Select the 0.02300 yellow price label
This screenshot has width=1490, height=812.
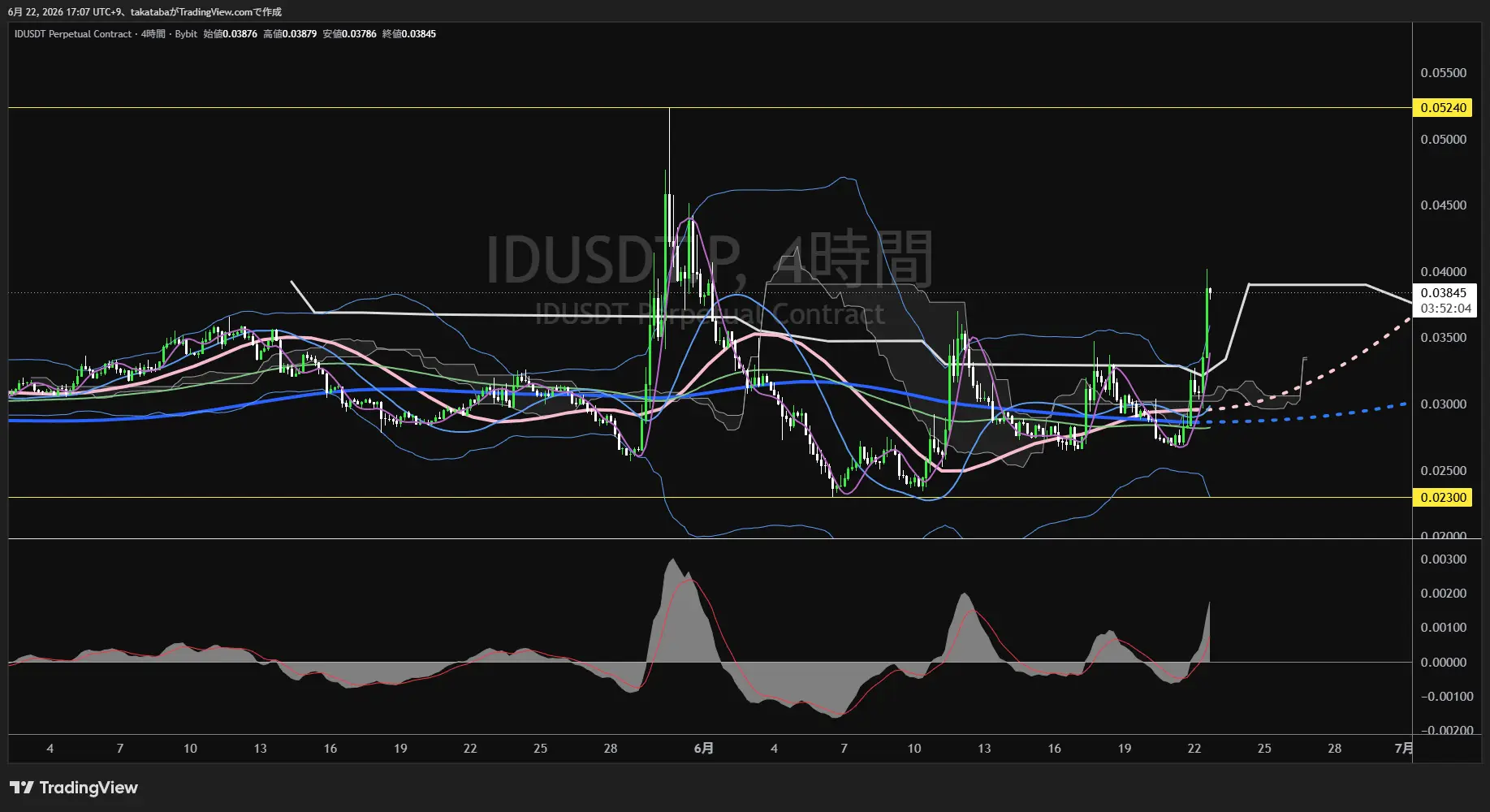point(1443,497)
